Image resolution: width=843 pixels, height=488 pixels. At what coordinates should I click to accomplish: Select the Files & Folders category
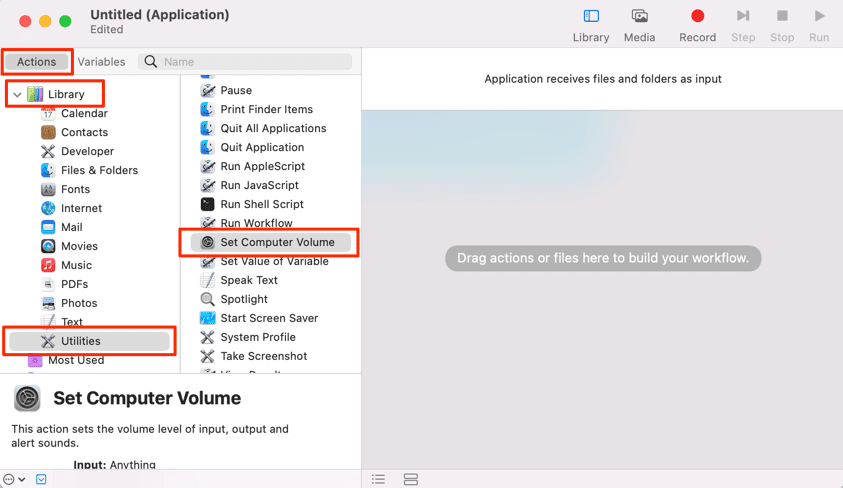[x=89, y=170]
